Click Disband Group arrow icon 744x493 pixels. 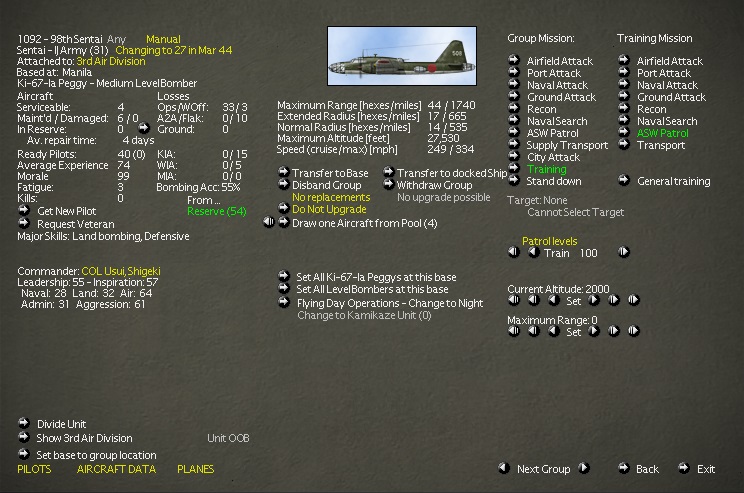pyautogui.click(x=283, y=184)
